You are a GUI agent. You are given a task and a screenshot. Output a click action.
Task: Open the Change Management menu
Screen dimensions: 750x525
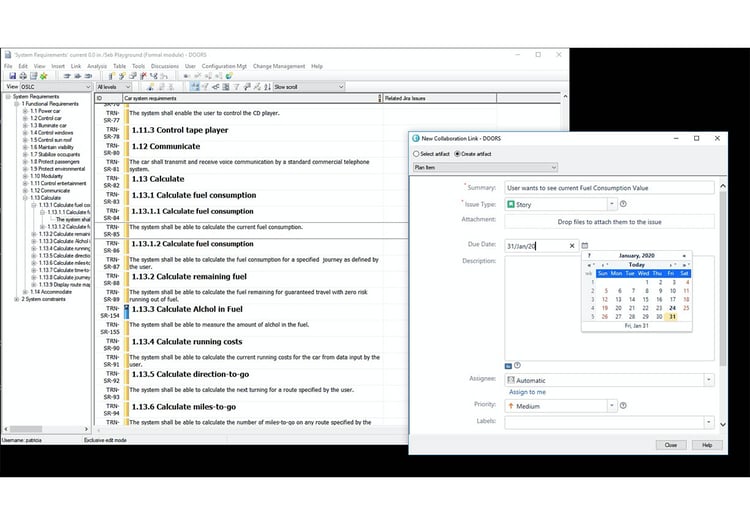point(279,66)
